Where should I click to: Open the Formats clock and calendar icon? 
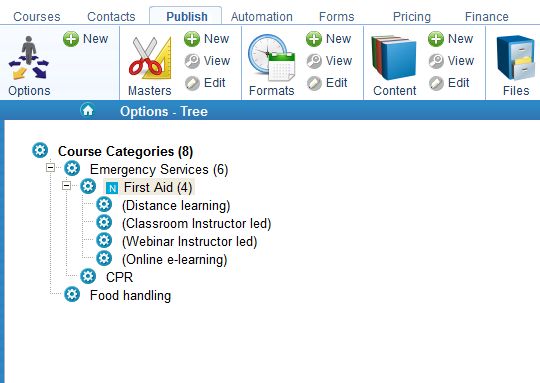pyautogui.click(x=272, y=58)
